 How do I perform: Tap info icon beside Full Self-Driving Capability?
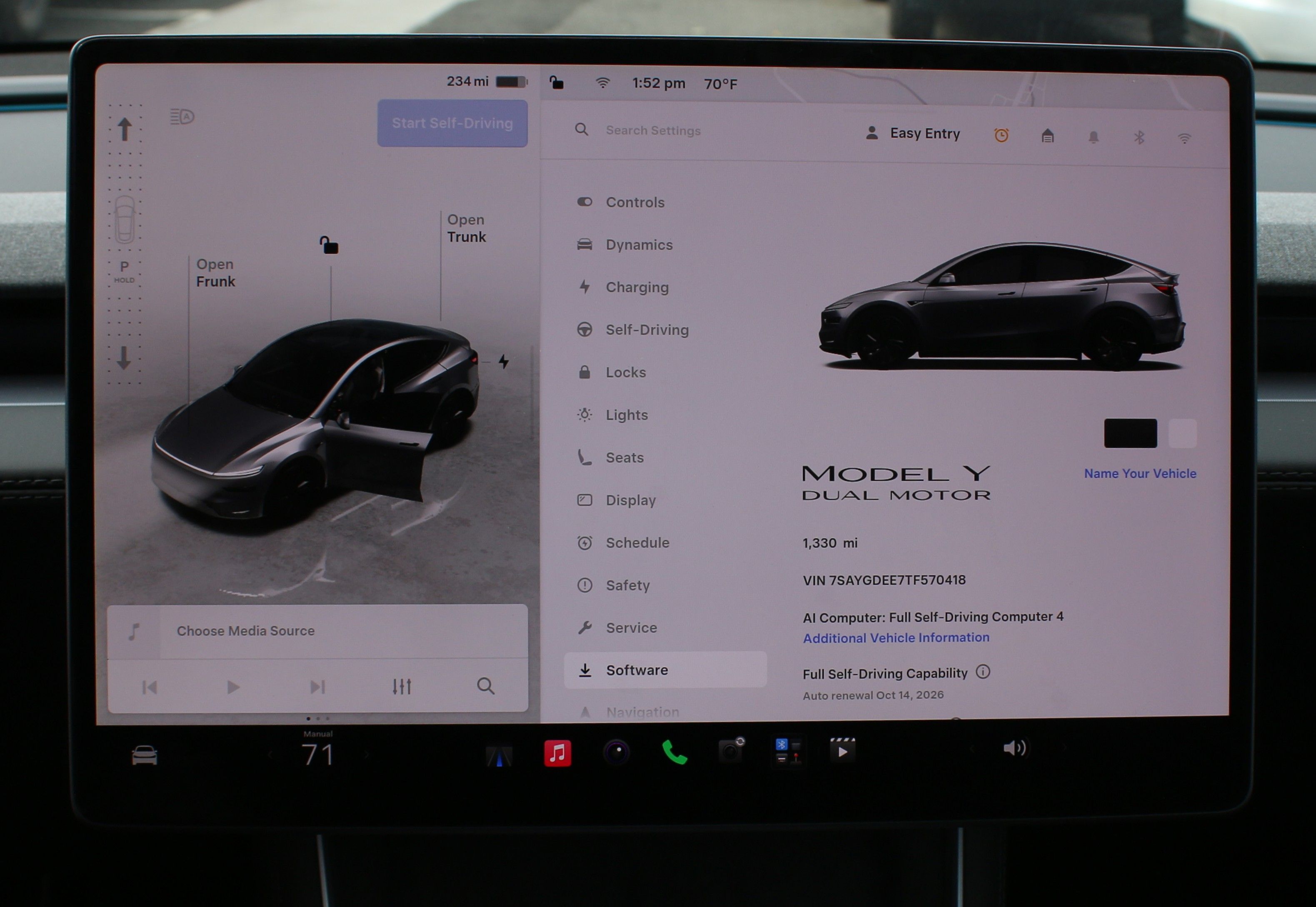point(983,672)
